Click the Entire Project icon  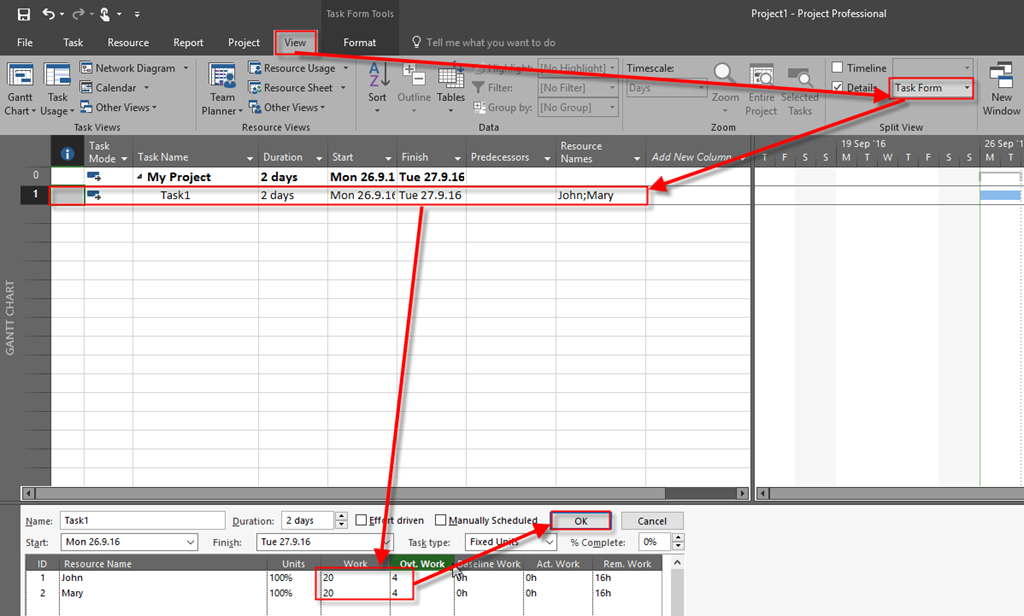coord(761,77)
